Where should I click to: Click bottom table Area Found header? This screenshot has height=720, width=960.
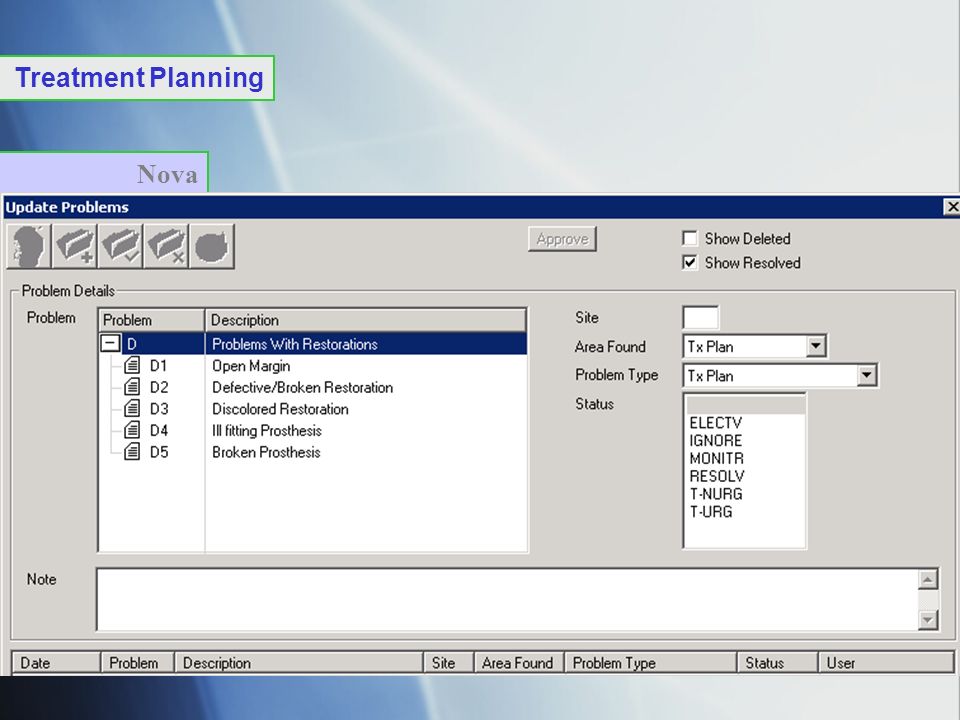pos(519,662)
